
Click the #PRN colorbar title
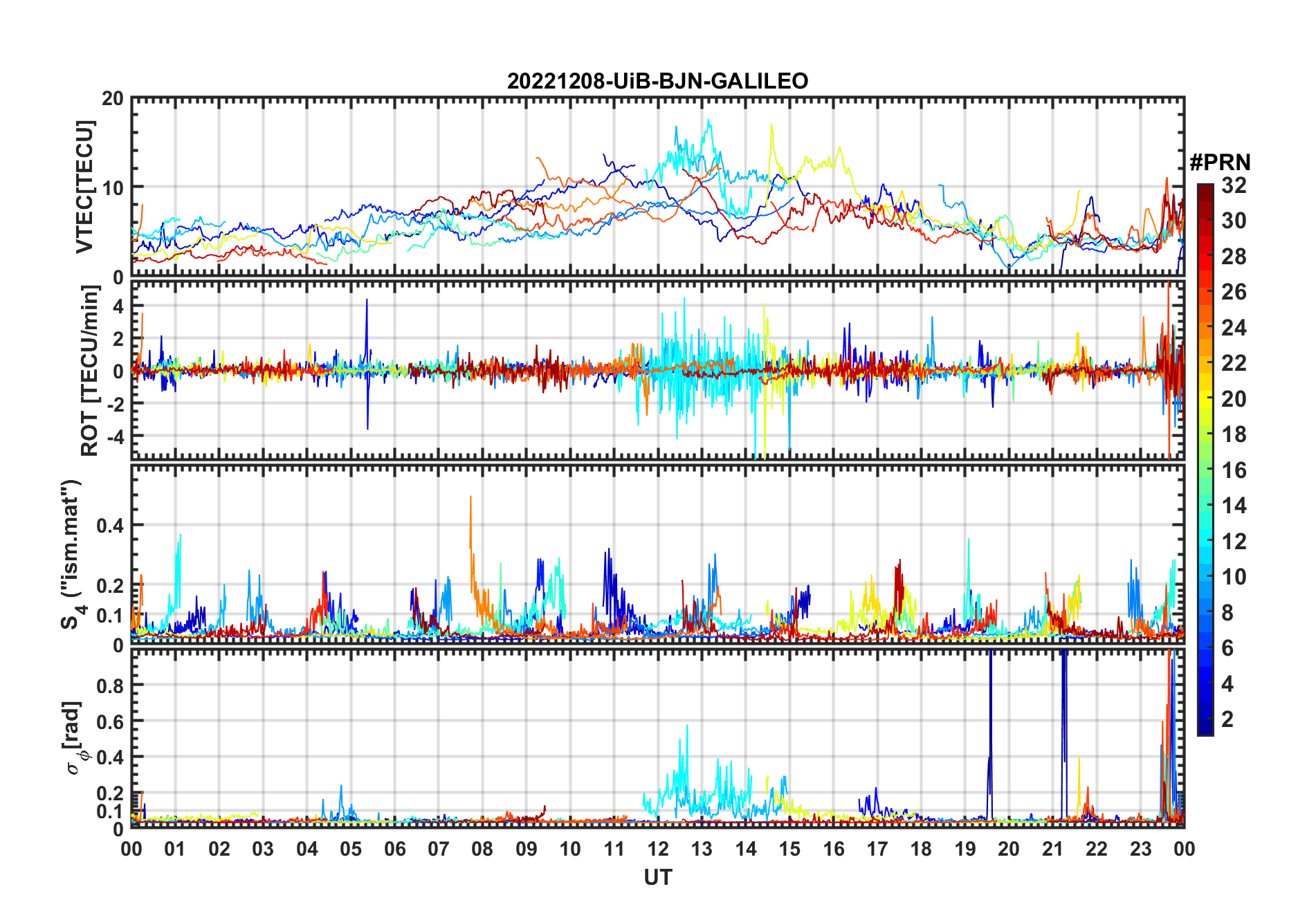click(x=1221, y=163)
